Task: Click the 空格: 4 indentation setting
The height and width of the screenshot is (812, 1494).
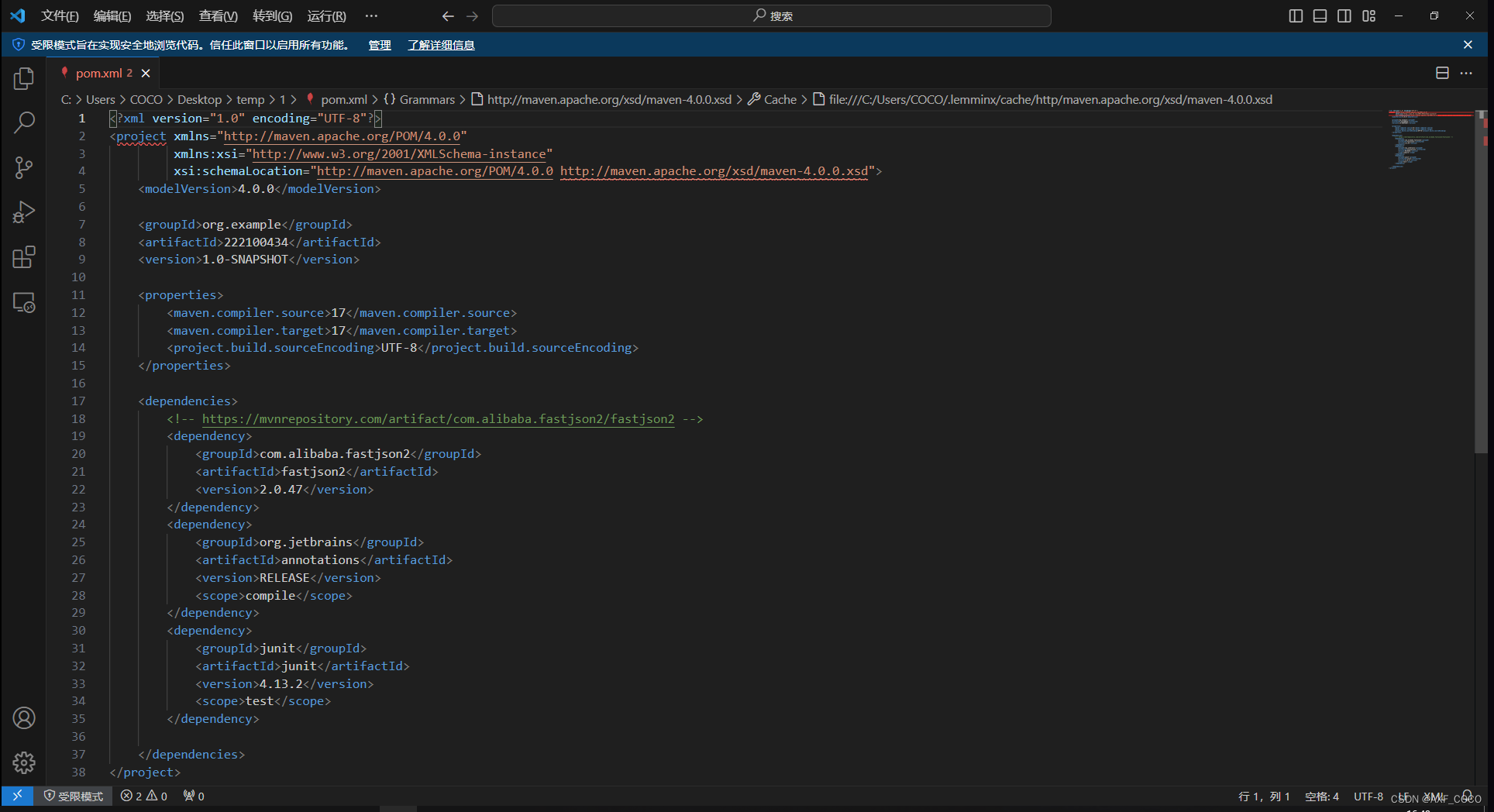Action: tap(1322, 796)
